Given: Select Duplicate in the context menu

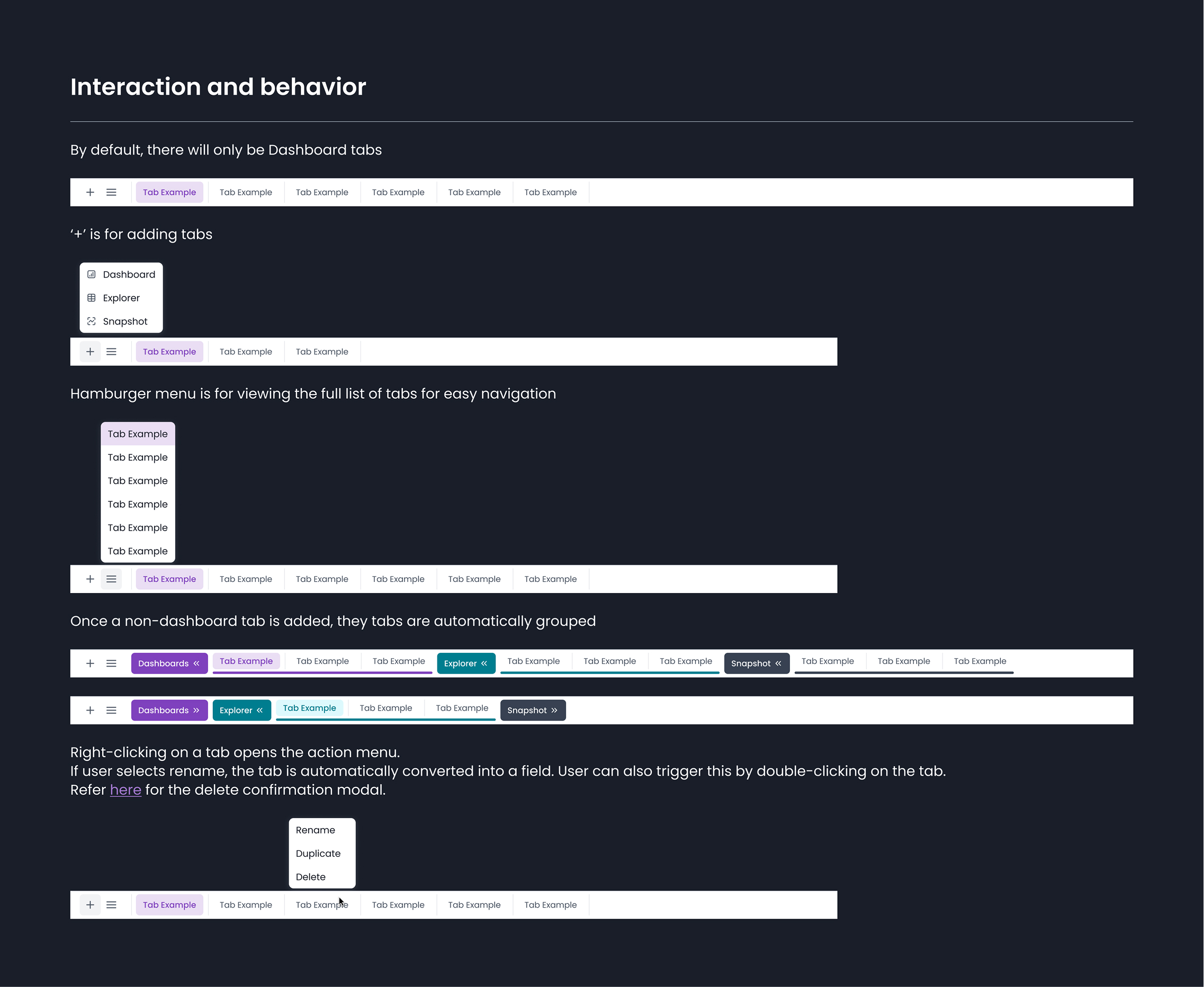Looking at the screenshot, I should coord(318,853).
